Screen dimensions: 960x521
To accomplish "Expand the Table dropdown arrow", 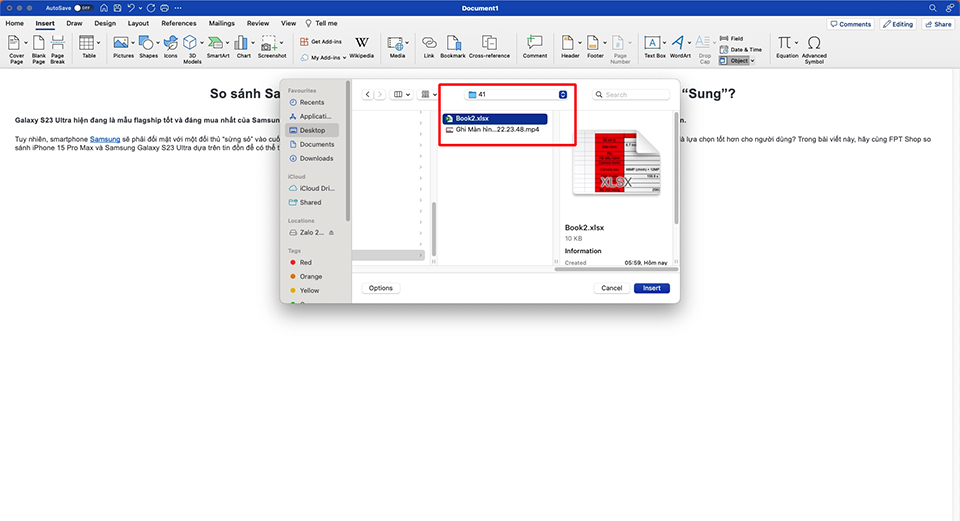I will (99, 43).
